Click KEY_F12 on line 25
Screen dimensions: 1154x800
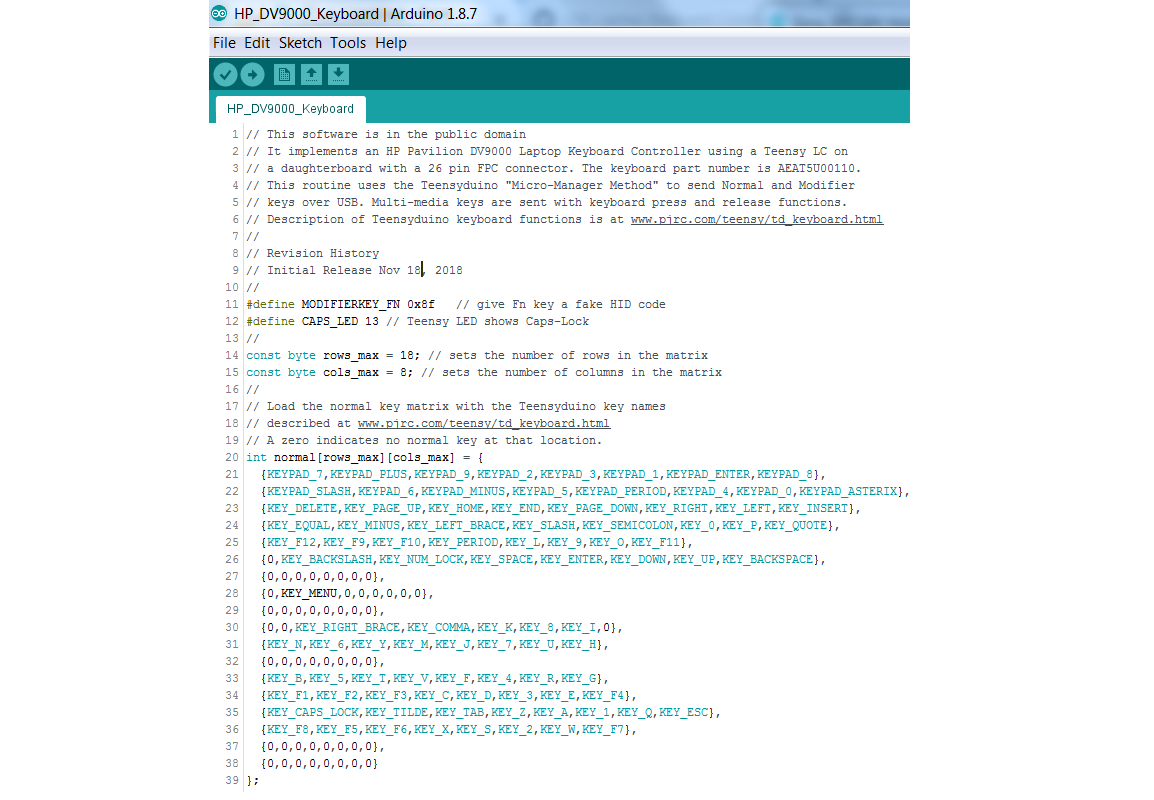291,542
